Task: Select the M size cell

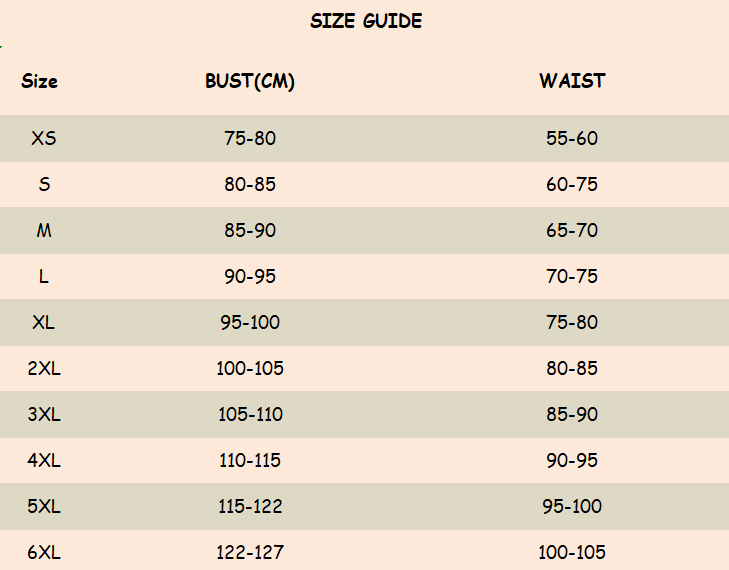Action: click(44, 230)
